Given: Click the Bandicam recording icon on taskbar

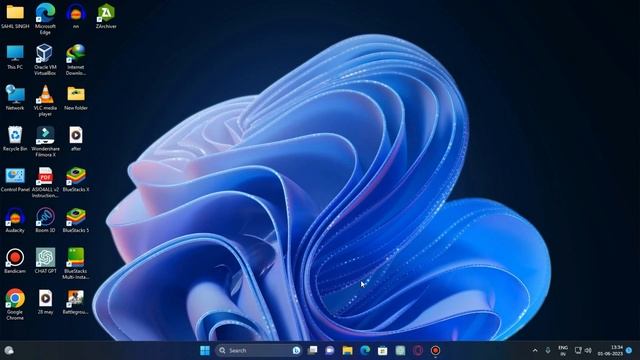Looking at the screenshot, I should tap(436, 350).
